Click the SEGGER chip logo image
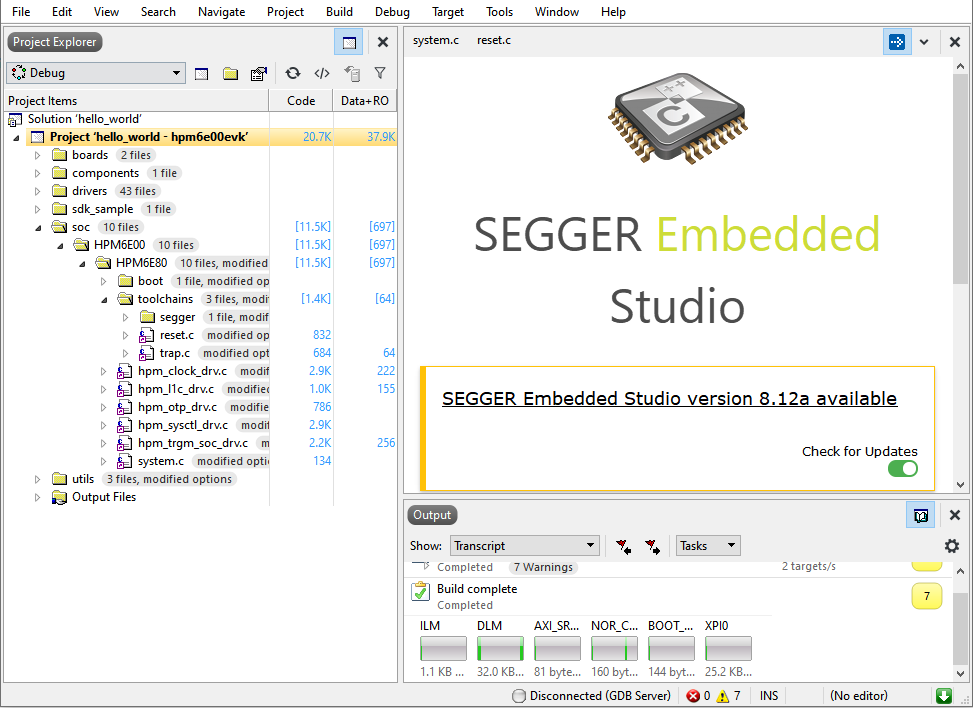The height and width of the screenshot is (708, 973). point(678,119)
